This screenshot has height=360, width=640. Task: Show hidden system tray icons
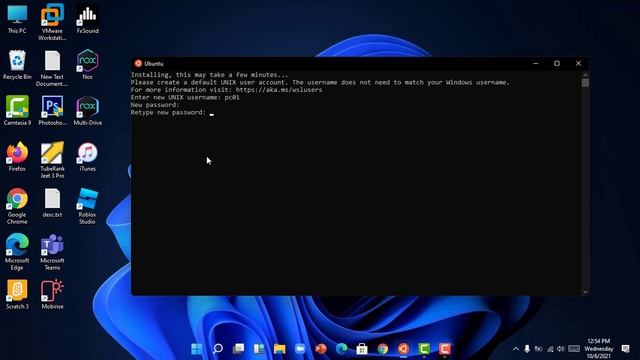[516, 349]
